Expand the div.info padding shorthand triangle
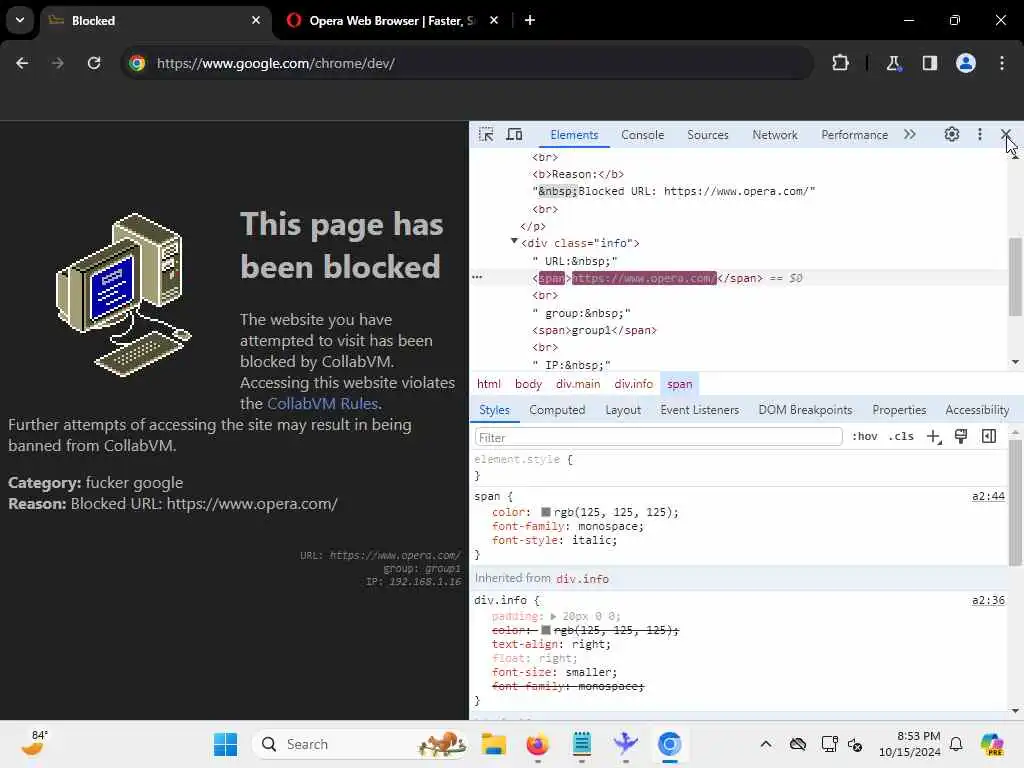The image size is (1024, 768). [553, 616]
